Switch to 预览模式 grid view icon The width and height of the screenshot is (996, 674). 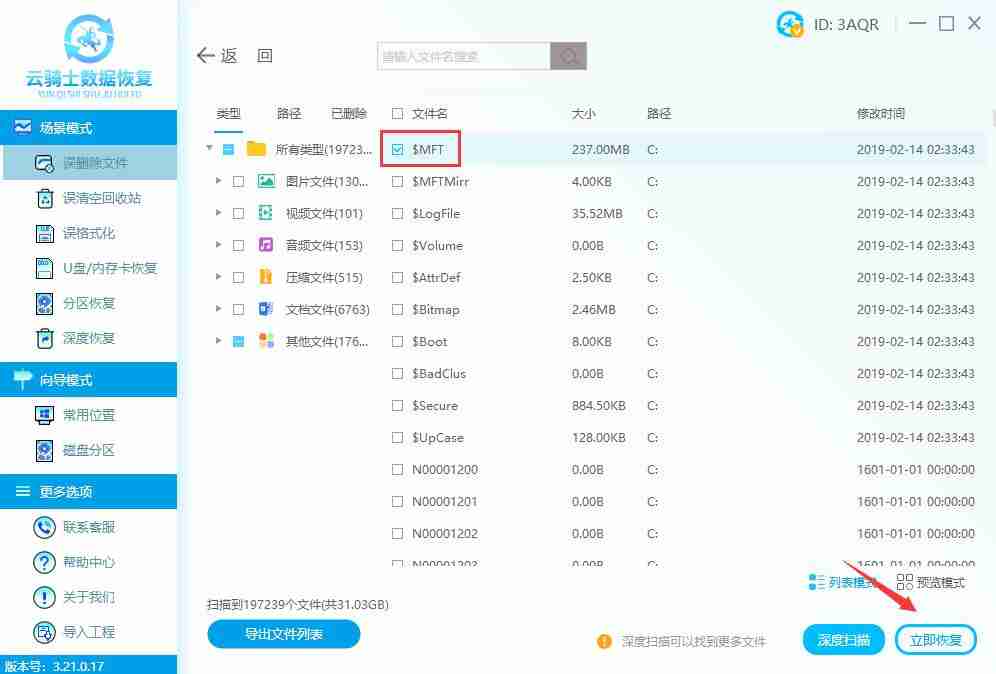pos(905,582)
